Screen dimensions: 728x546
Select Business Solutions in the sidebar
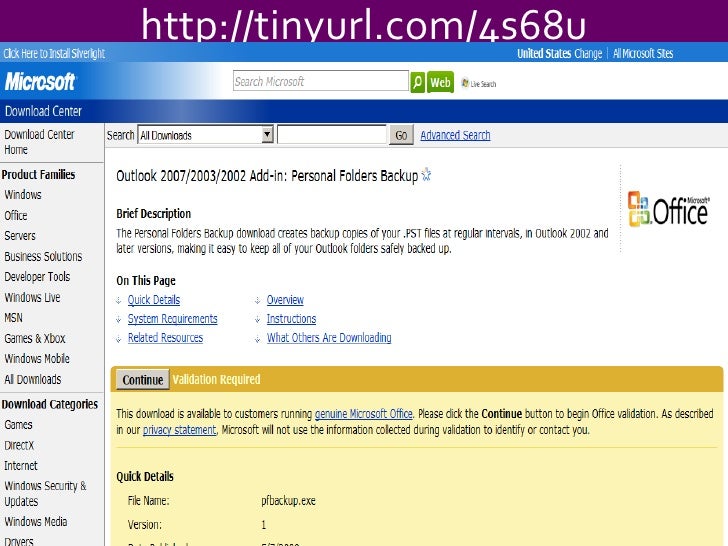tap(43, 256)
